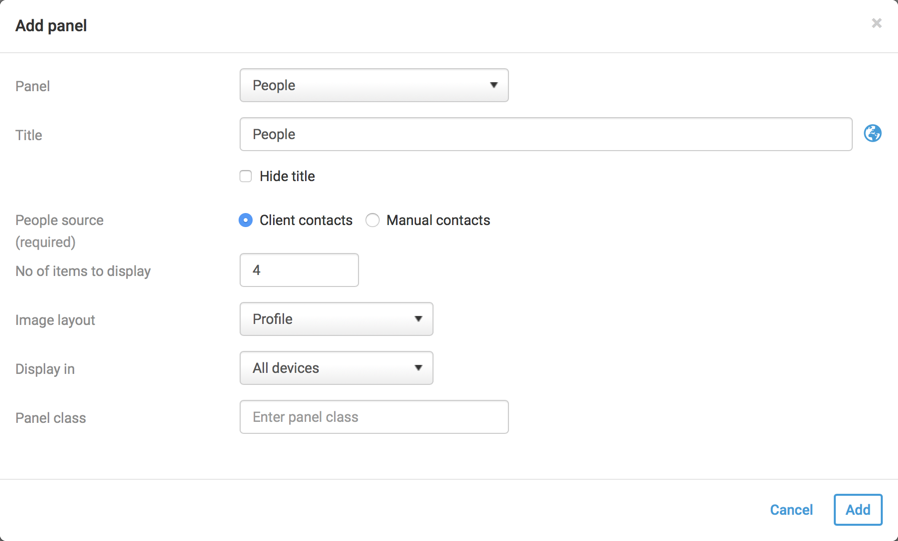Viewport: 898px width, 541px height.
Task: Open the Panel dropdown showing People
Action: pos(374,86)
